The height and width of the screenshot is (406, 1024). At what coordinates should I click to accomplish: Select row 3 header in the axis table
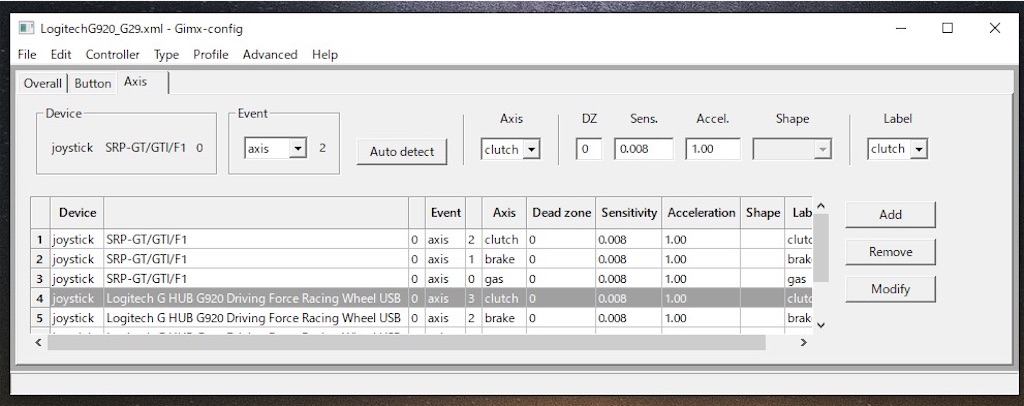[40, 279]
